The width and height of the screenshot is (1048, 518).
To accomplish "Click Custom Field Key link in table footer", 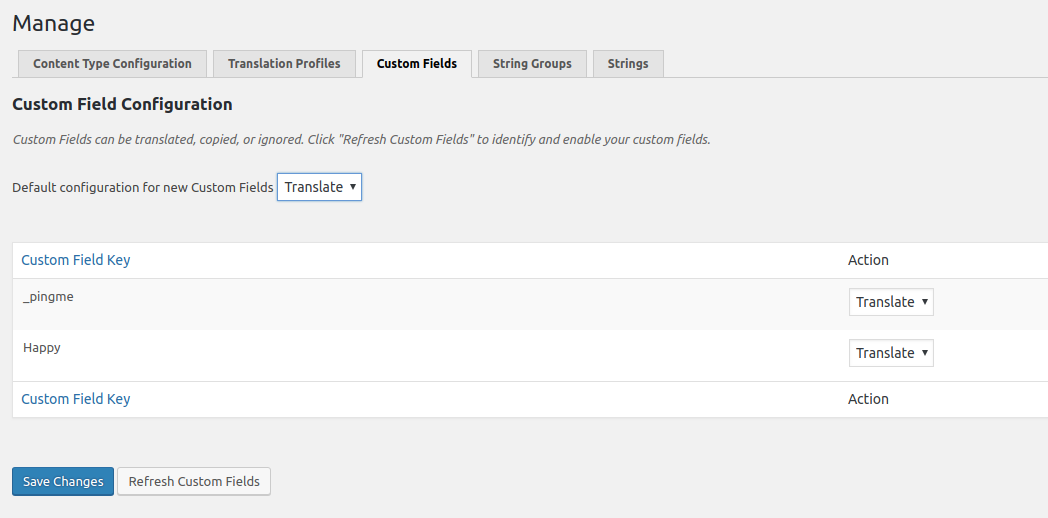I will [76, 399].
